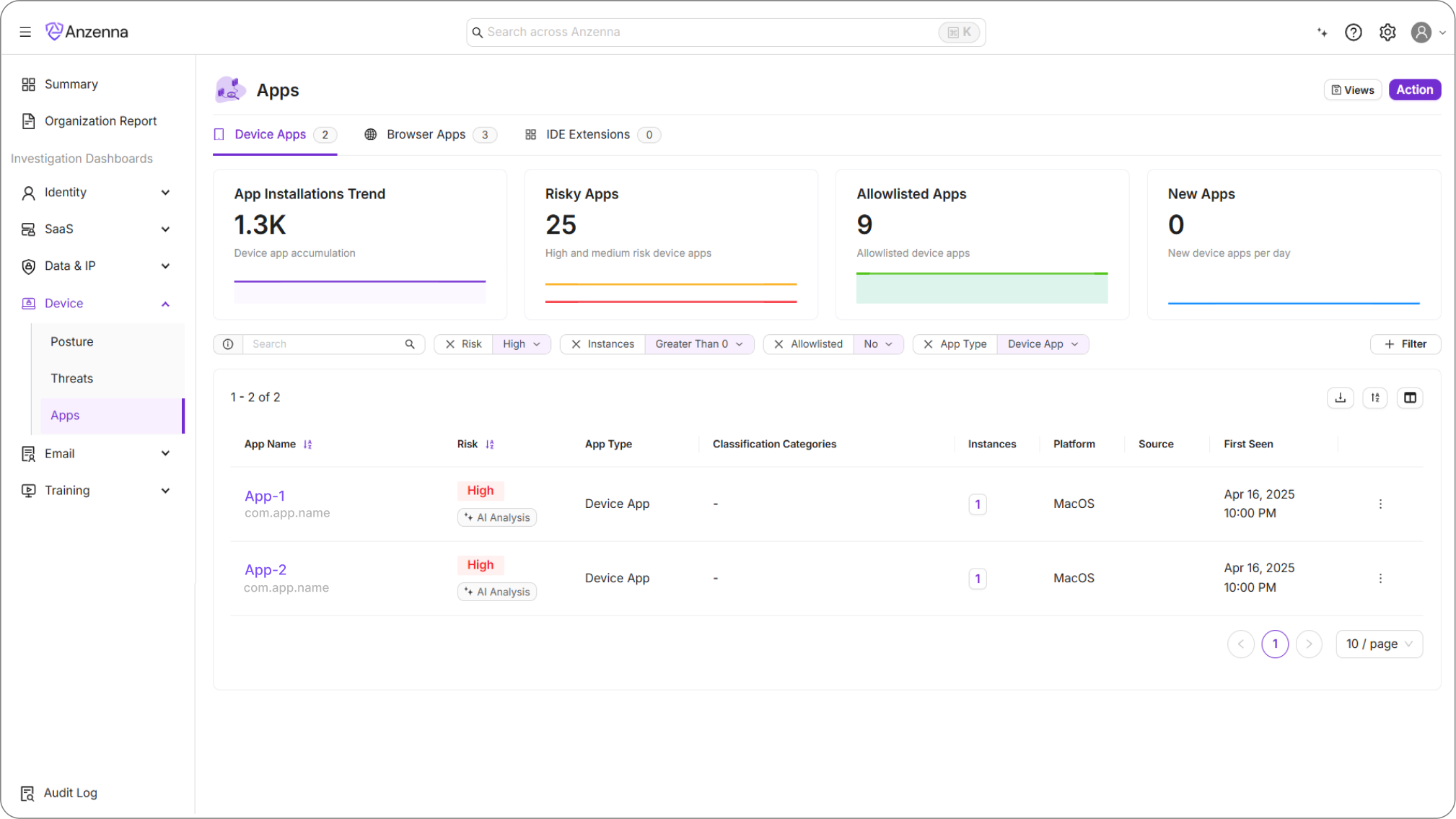Open the App-2 link
This screenshot has height=819, width=1456.
coord(266,569)
